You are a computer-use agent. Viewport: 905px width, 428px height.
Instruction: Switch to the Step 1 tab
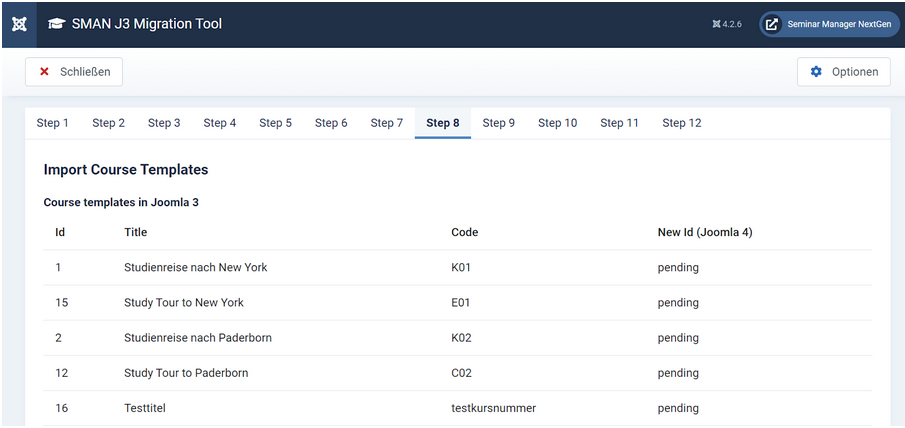point(53,123)
